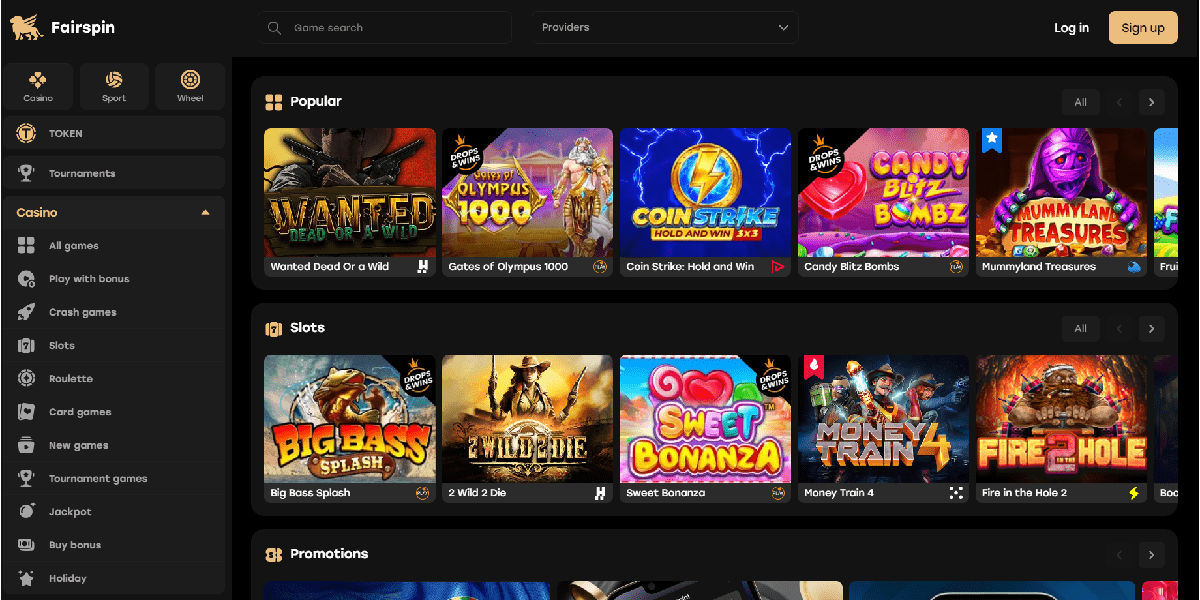Open the Sport section icon

click(x=114, y=80)
